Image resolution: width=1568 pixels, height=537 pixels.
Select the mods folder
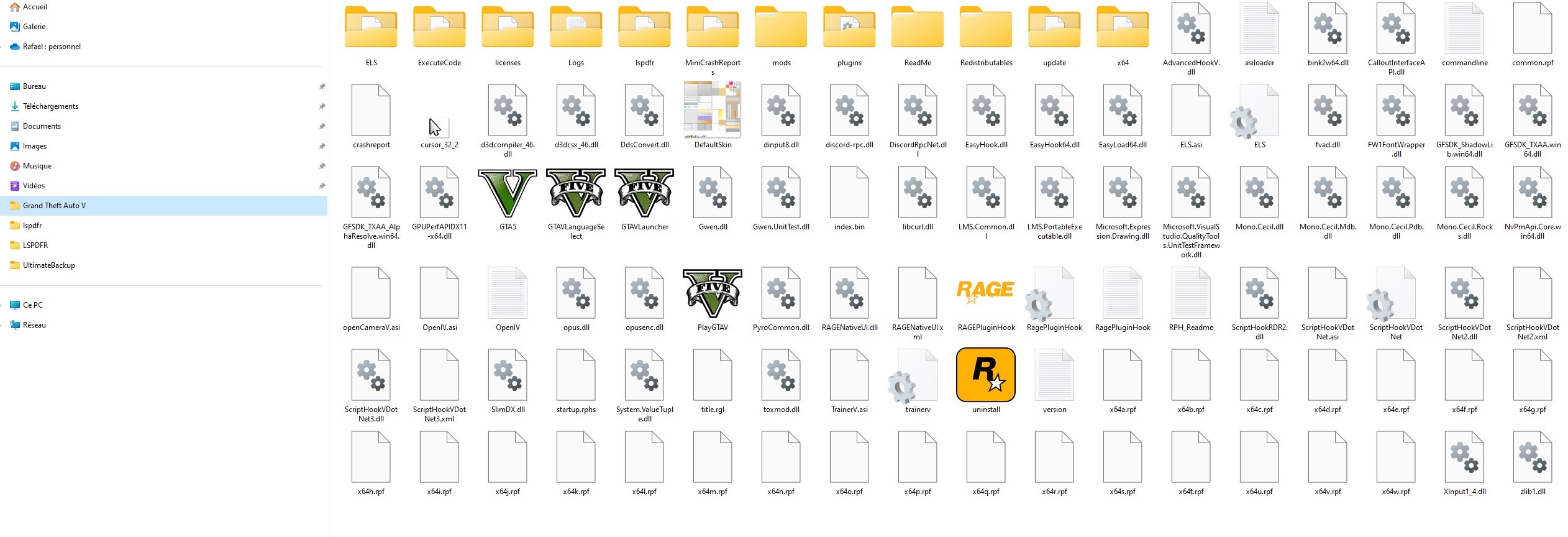(x=781, y=27)
